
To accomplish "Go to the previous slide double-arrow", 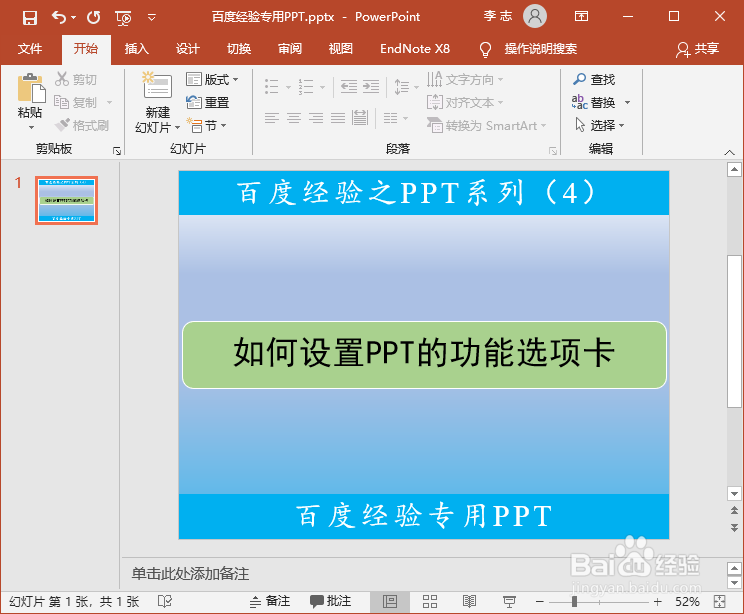I will pyautogui.click(x=734, y=511).
